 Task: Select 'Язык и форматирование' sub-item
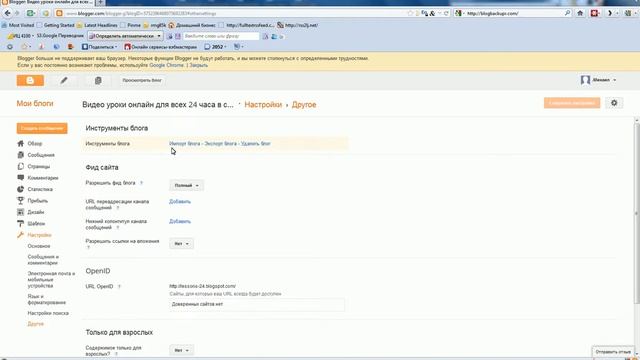click(47, 300)
